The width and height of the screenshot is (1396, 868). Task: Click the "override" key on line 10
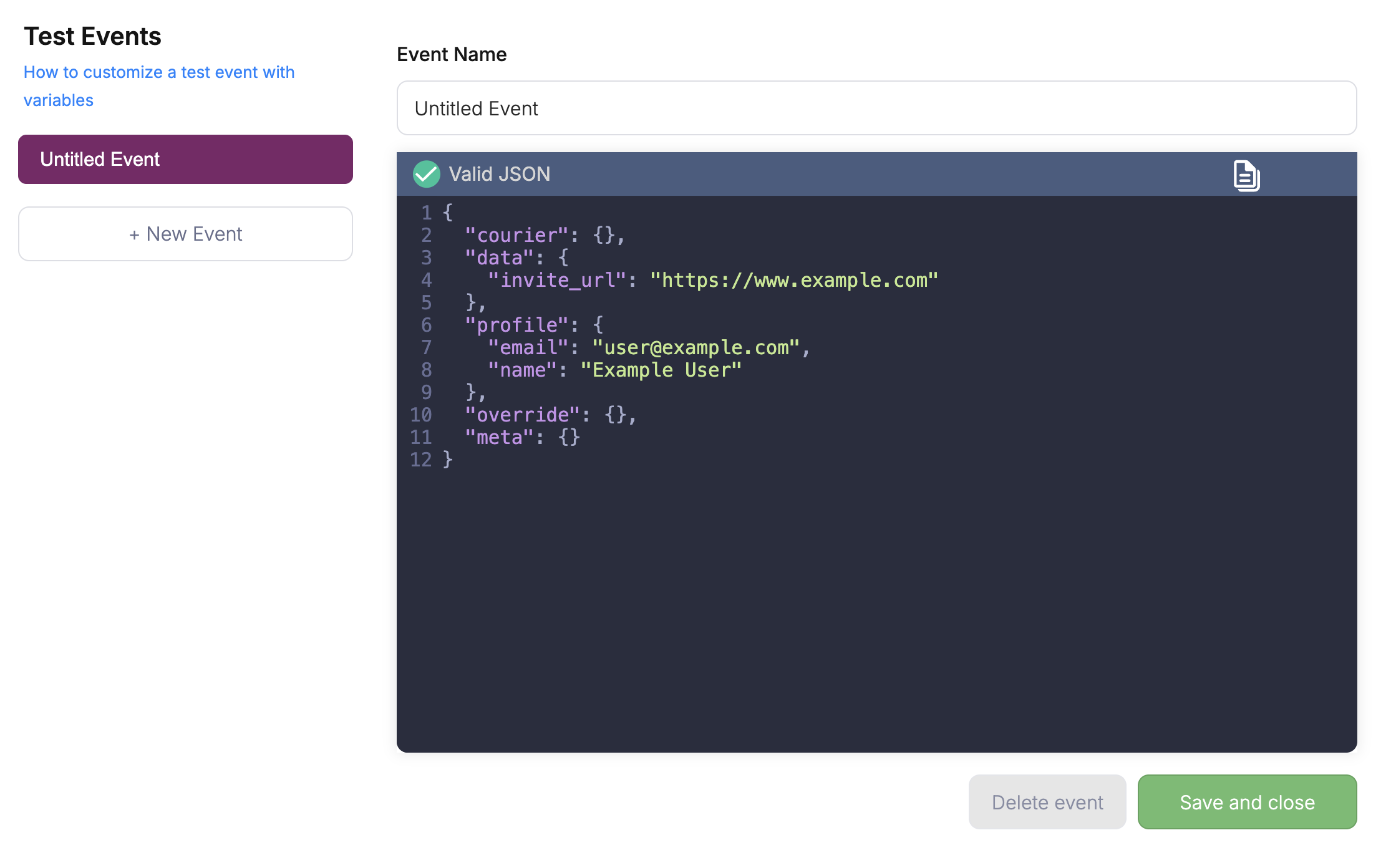click(523, 415)
